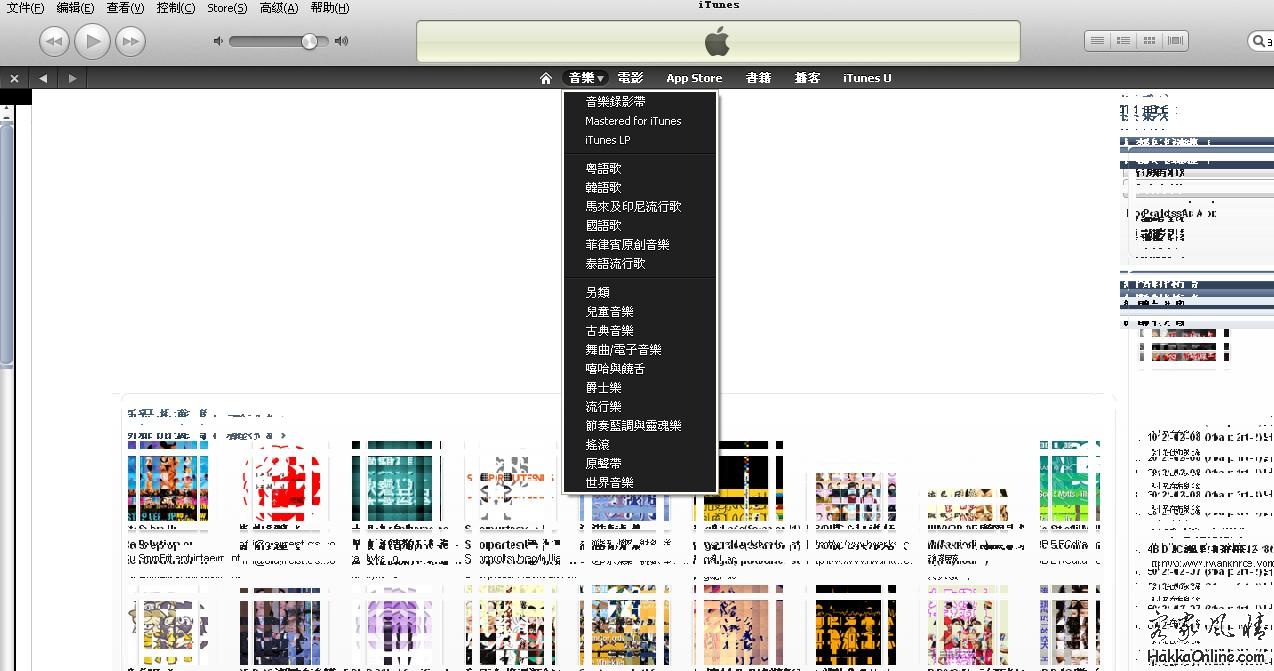Click the low-volume speaker icon
The width and height of the screenshot is (1274, 671).
[x=219, y=41]
